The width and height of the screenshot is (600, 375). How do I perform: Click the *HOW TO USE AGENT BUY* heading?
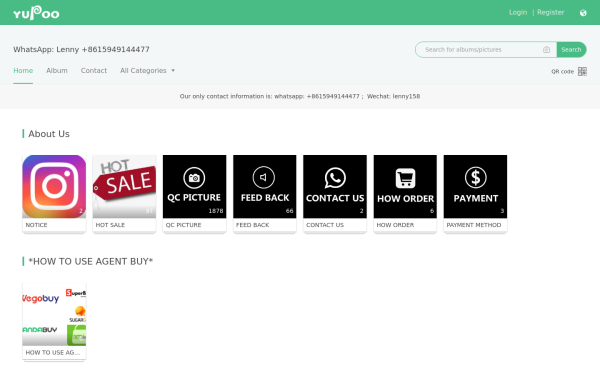coord(91,261)
